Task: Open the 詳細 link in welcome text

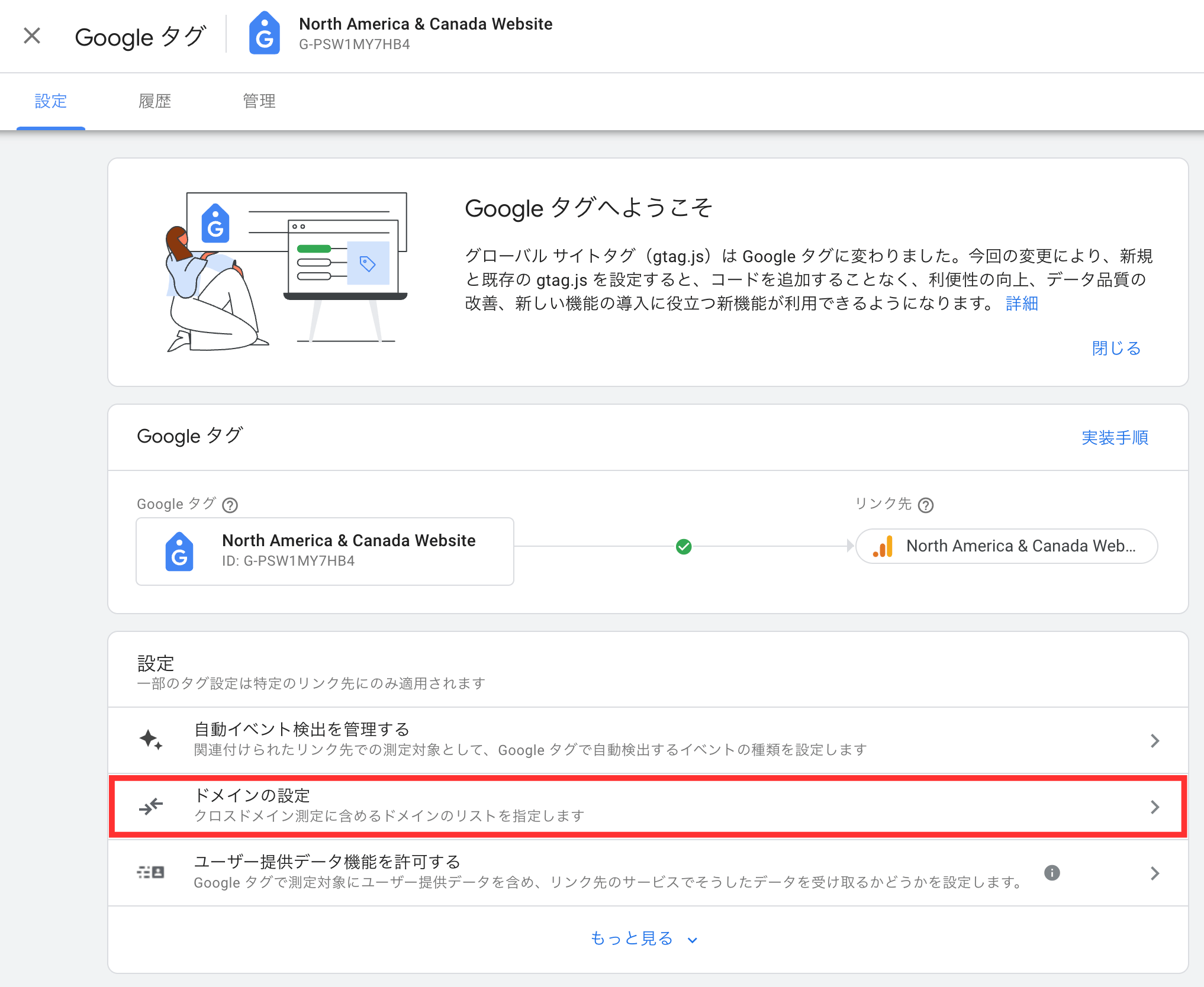Action: tap(1022, 304)
